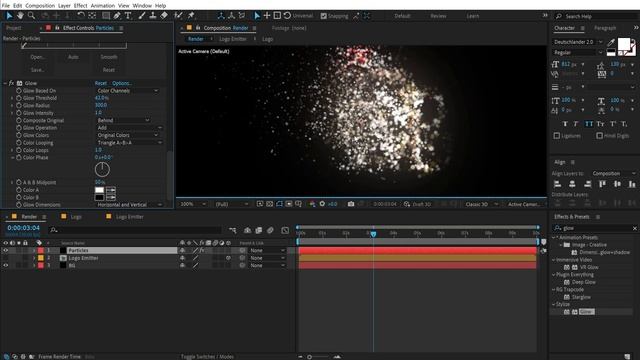Viewport: 640px width, 360px height.
Task: Select the Brush tool
Action: coord(142,16)
